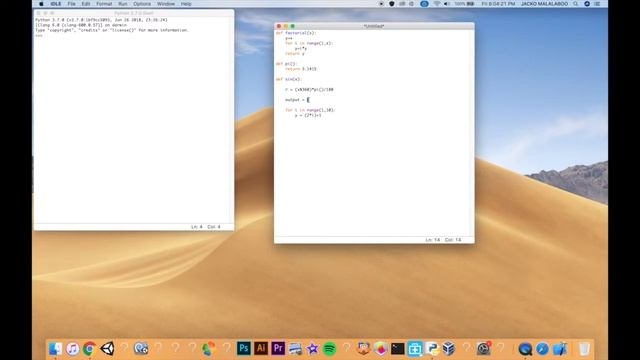The height and width of the screenshot is (360, 640).
Task: Open Terminal from the dock
Action: 398,349
